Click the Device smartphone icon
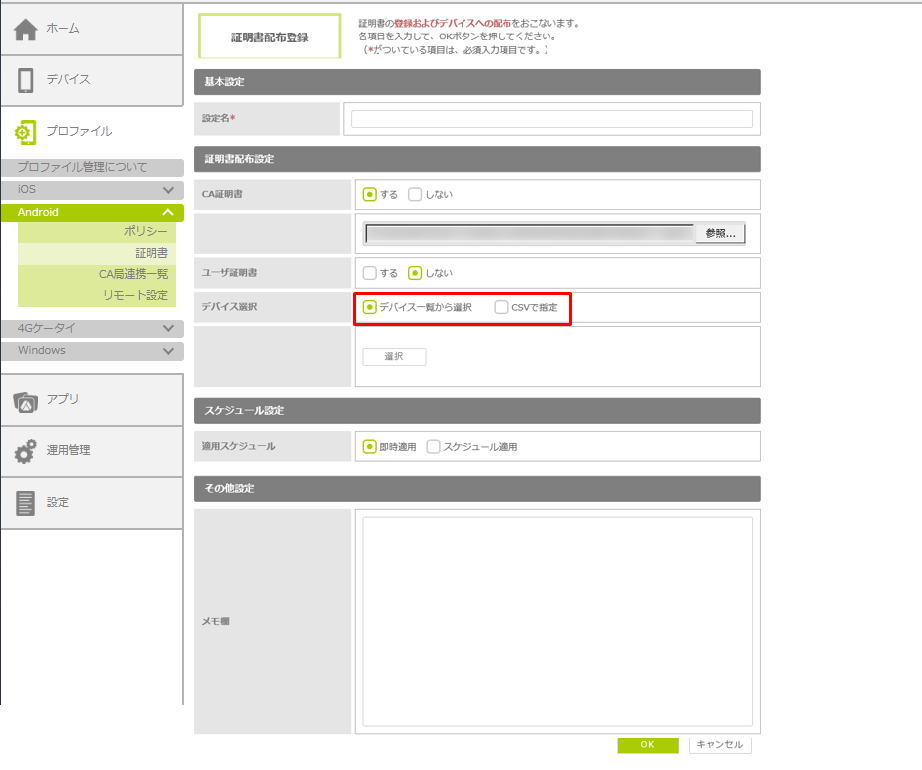This screenshot has height=770, width=922. coord(26,80)
